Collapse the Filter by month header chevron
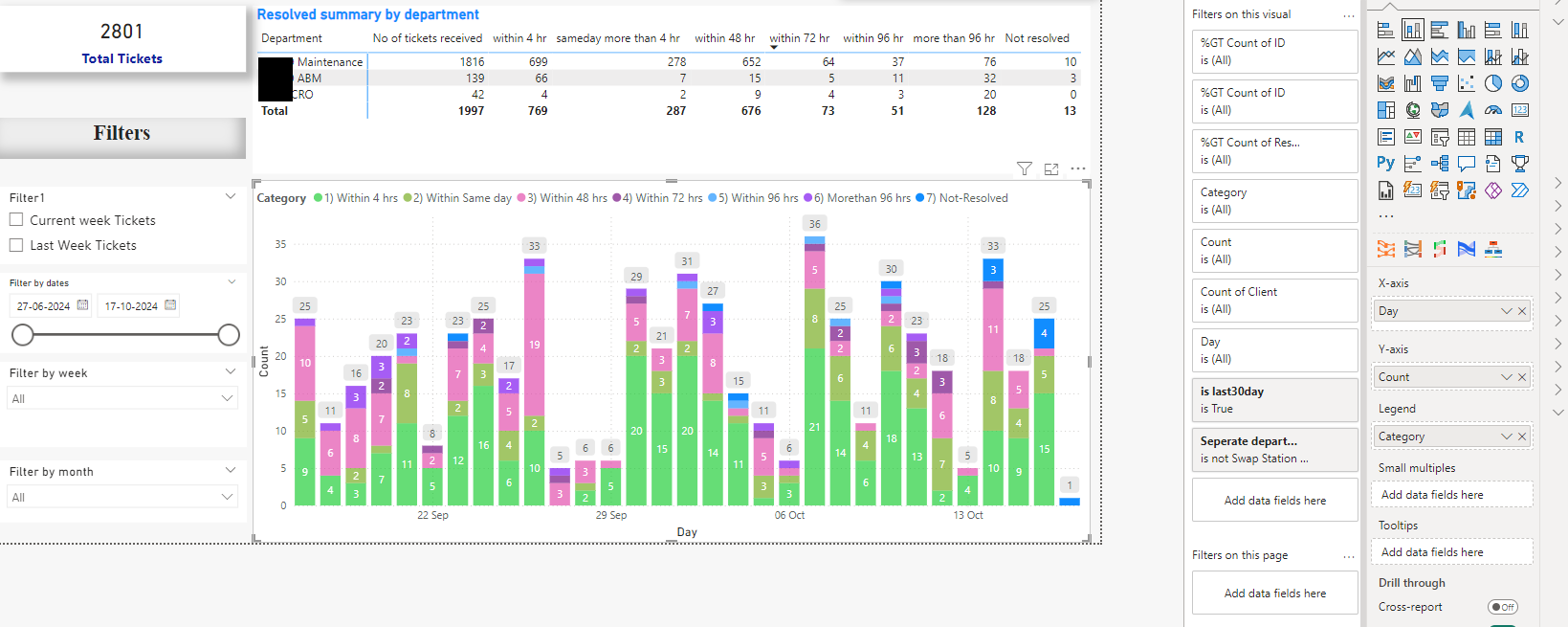The height and width of the screenshot is (627, 1568). (x=231, y=470)
